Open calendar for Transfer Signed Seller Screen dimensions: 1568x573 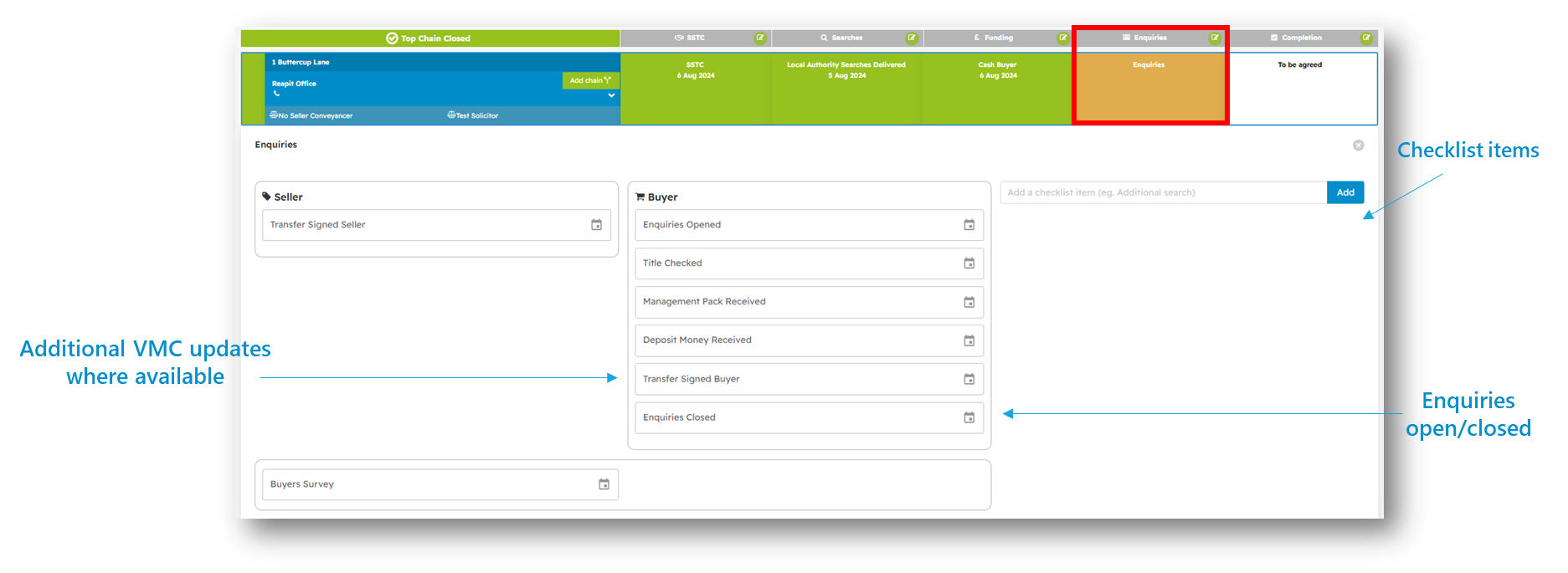click(x=597, y=225)
